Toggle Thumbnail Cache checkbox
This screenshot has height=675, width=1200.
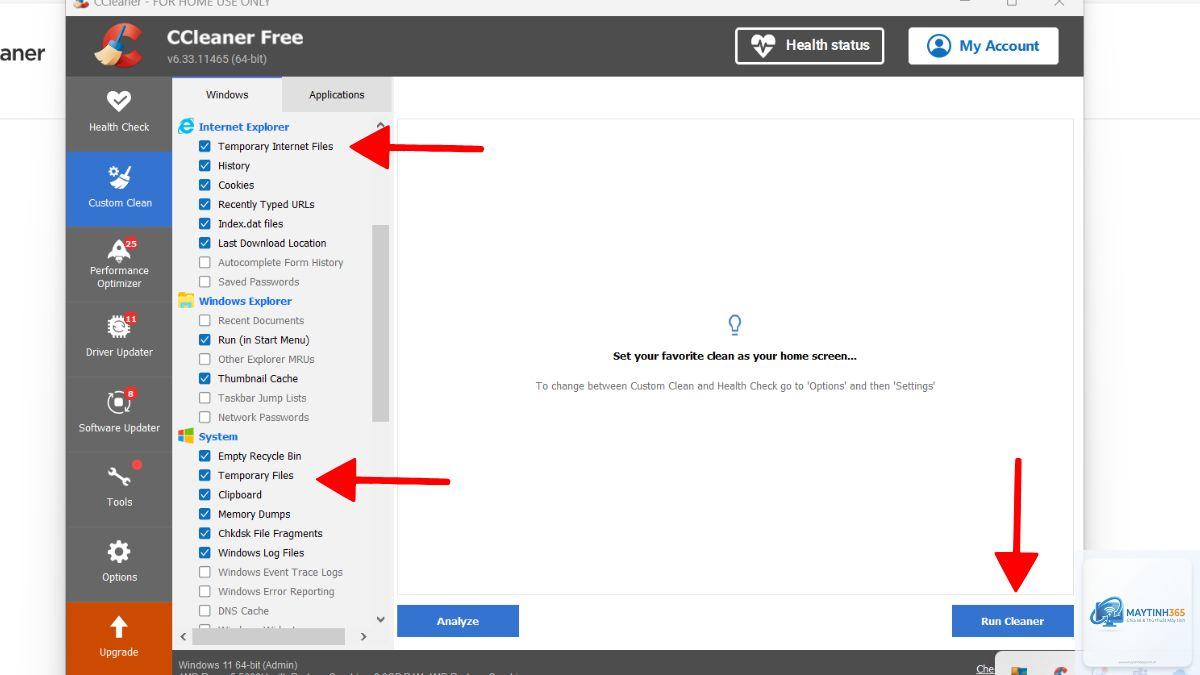coord(205,379)
